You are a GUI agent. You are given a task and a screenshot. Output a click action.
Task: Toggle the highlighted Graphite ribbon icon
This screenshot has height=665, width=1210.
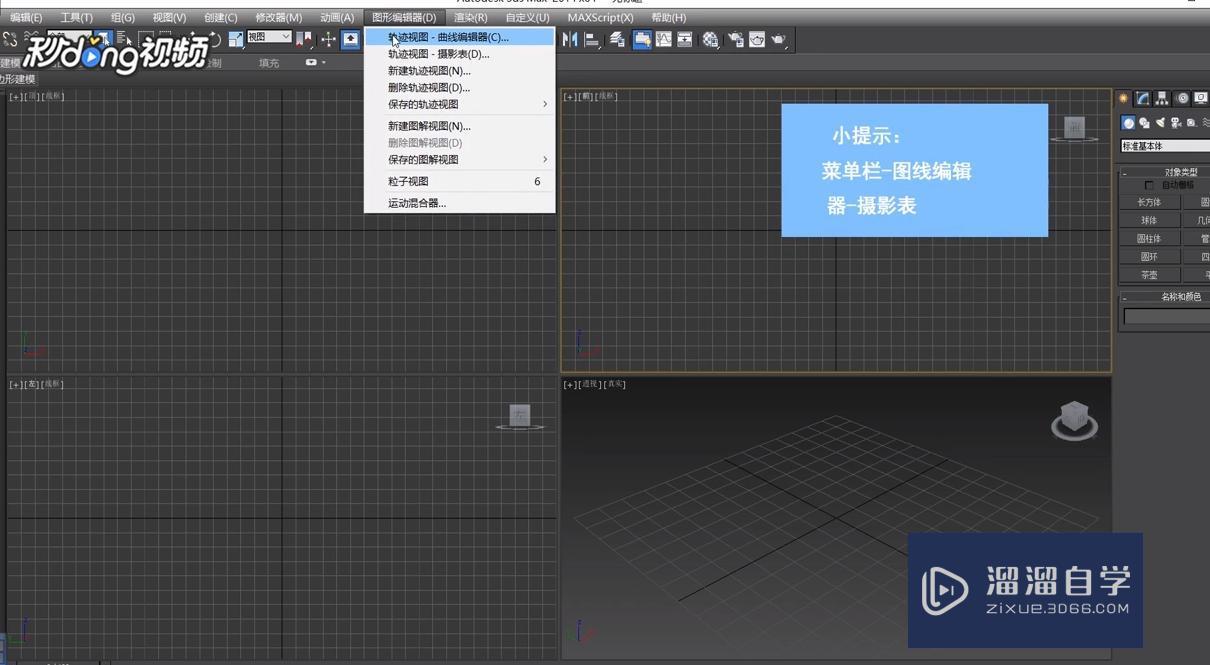(x=642, y=39)
